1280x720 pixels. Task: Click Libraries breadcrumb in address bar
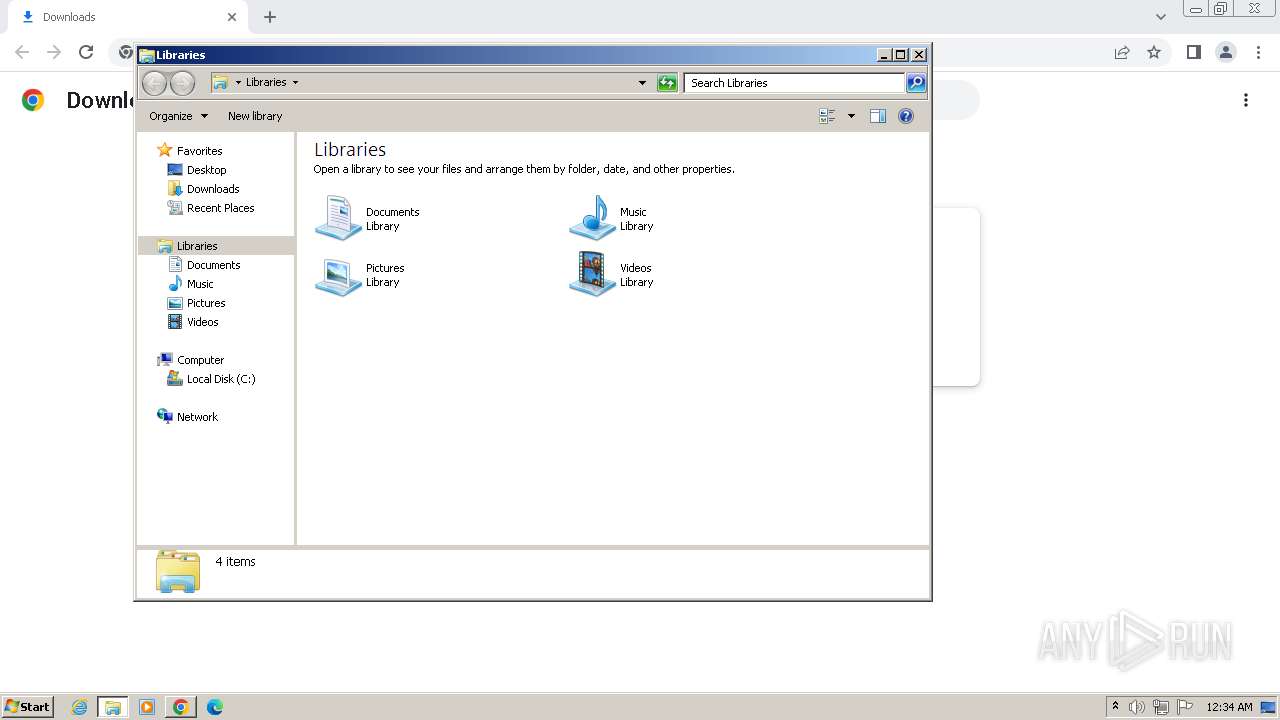pos(266,83)
